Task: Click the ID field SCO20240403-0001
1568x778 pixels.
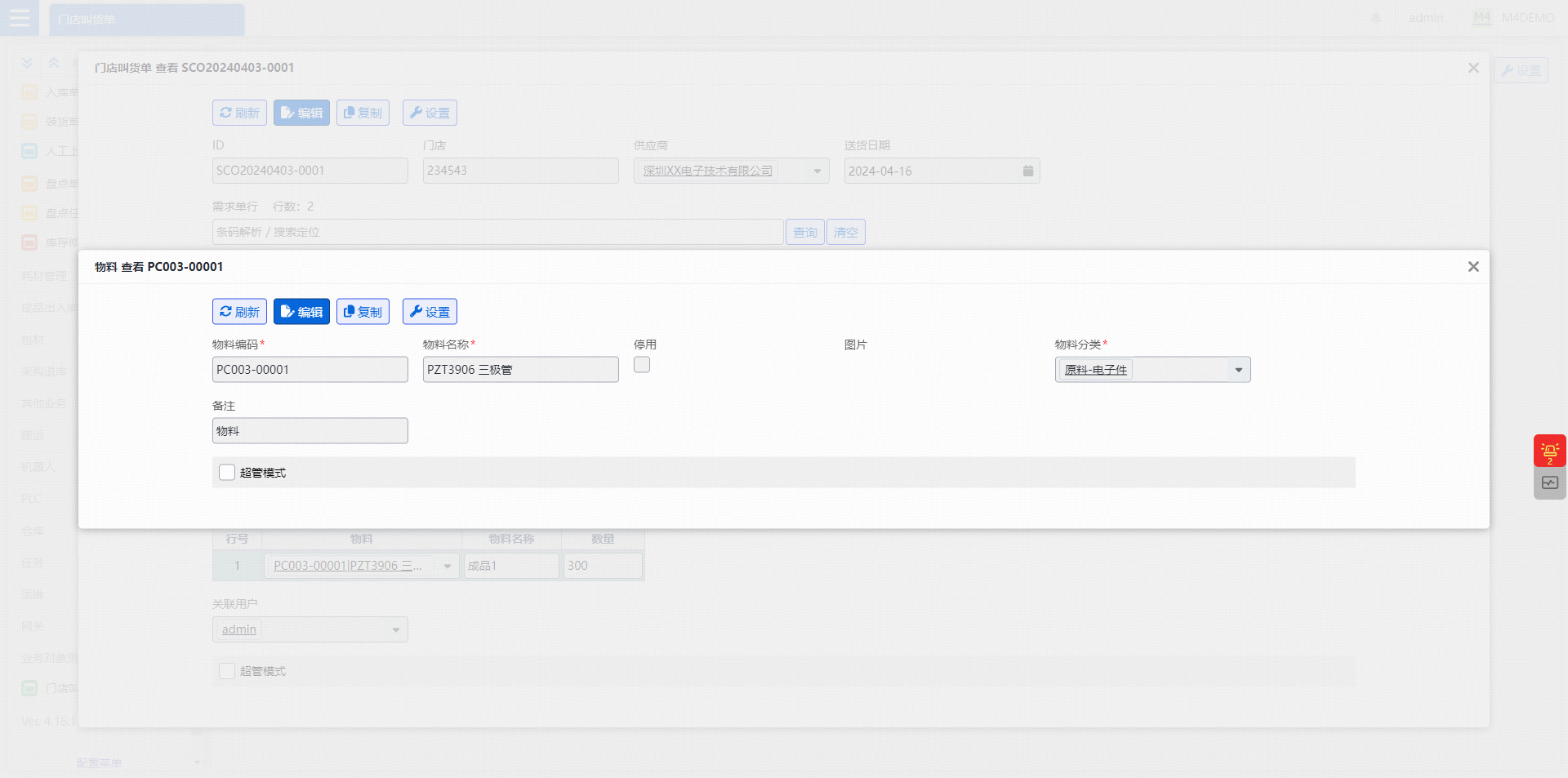Action: tap(310, 171)
